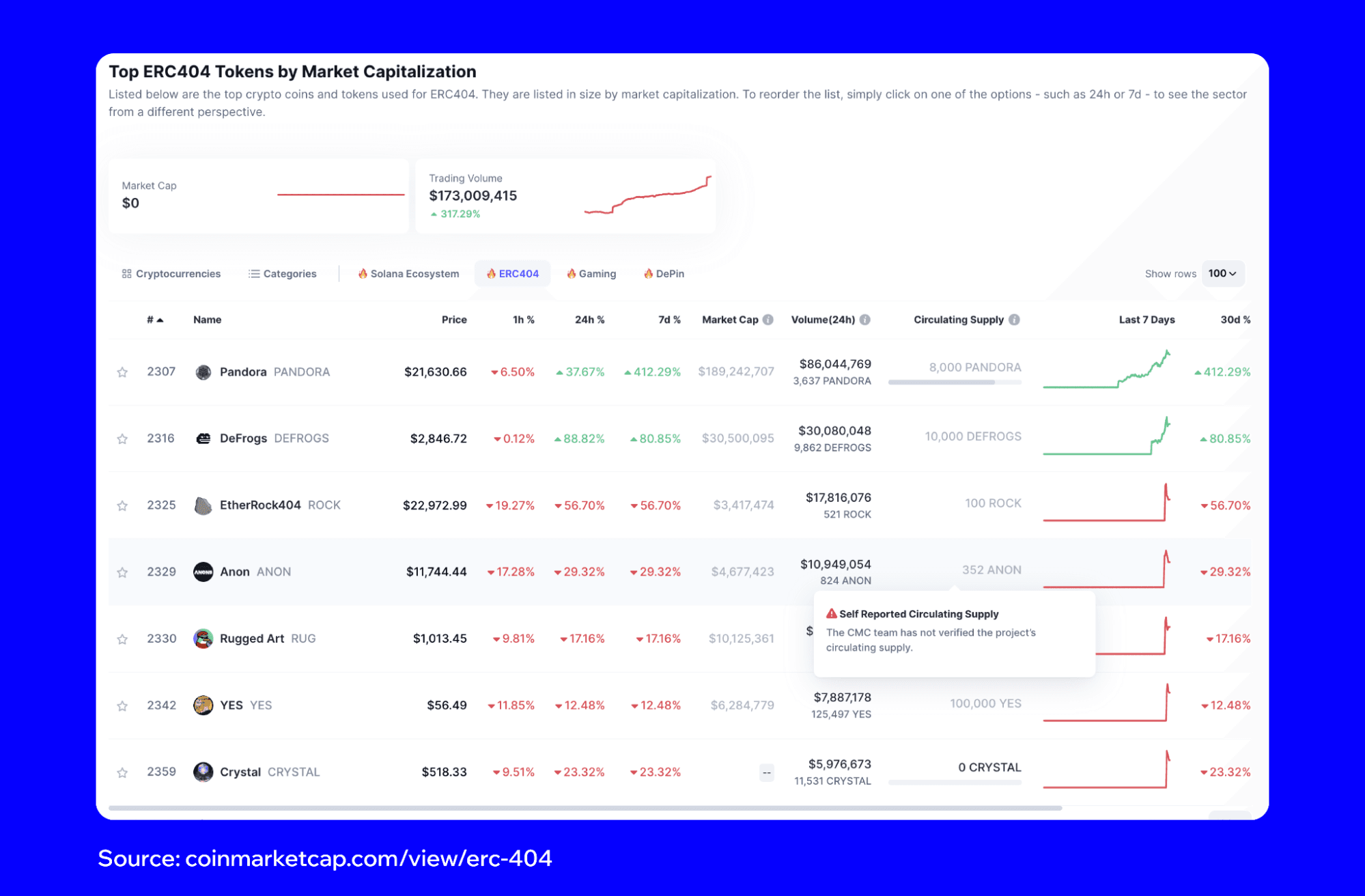Select the ERC404 tab label
The width and height of the screenshot is (1365, 896).
tap(518, 274)
